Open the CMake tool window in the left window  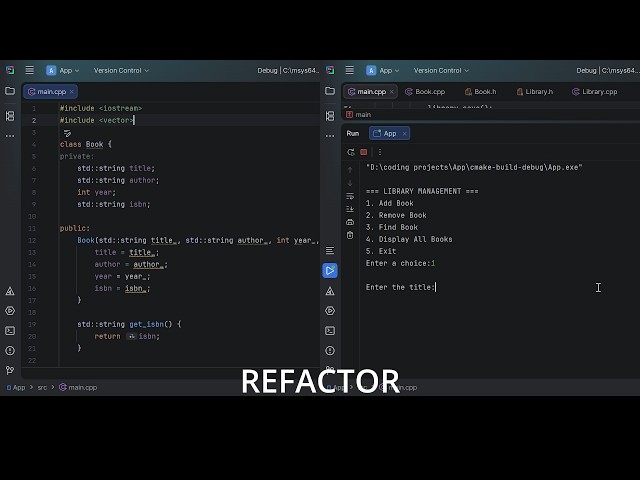10,291
